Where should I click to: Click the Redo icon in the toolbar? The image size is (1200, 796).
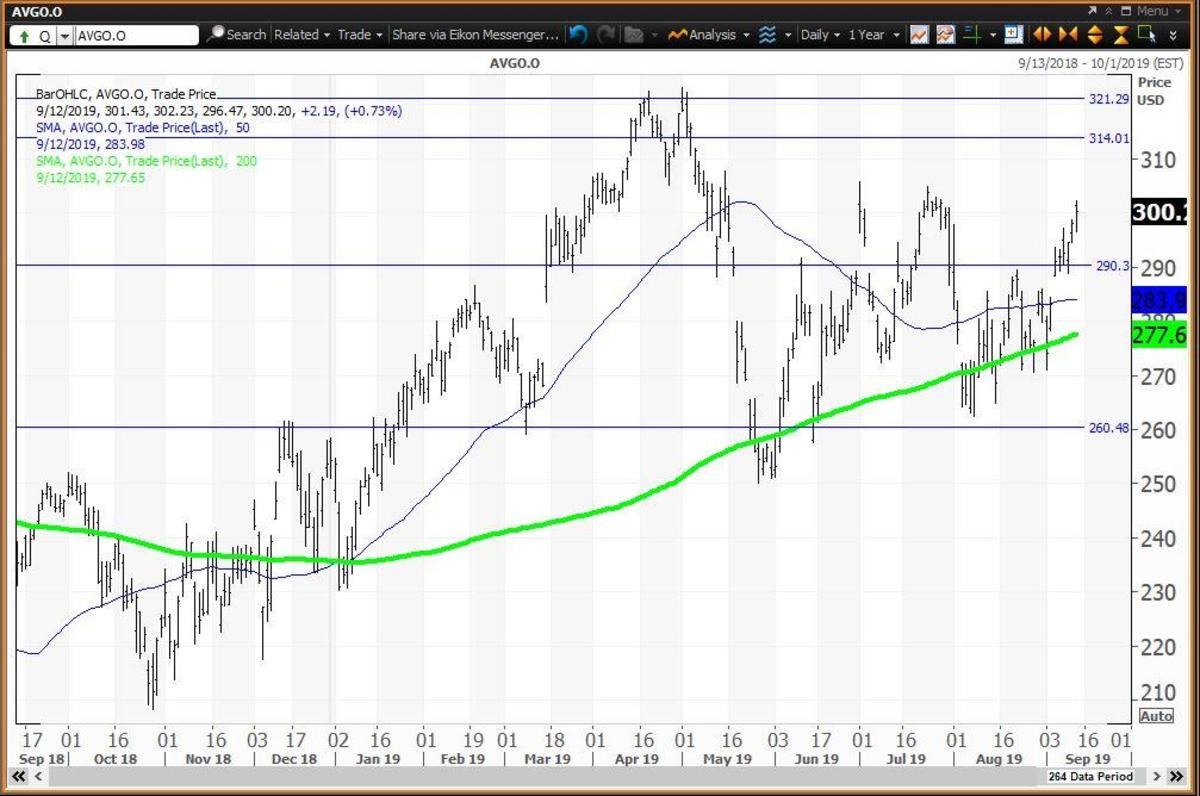click(607, 34)
